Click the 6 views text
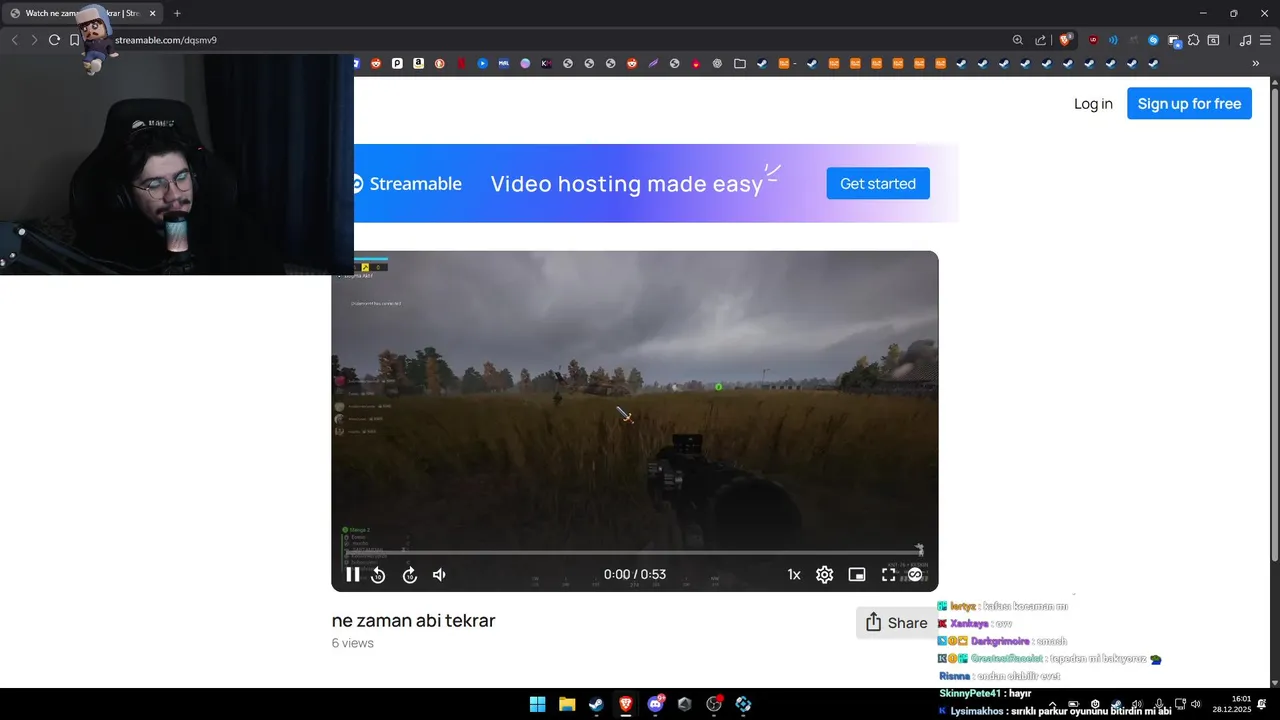 [352, 643]
